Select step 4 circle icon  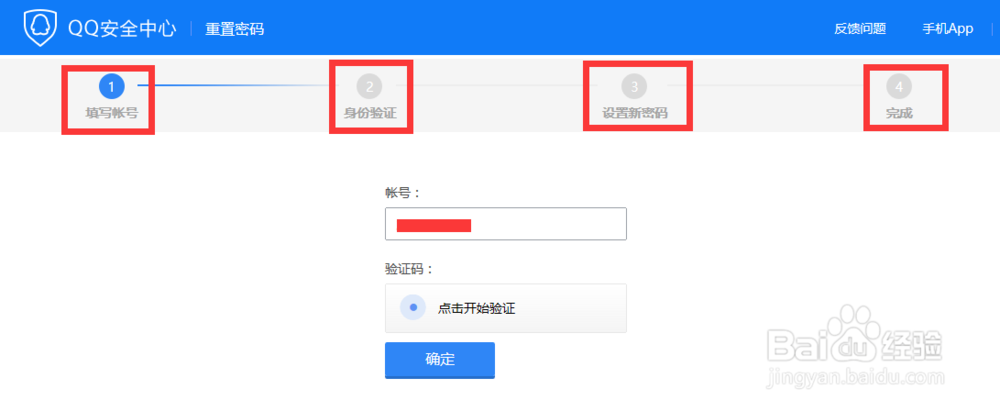point(899,87)
